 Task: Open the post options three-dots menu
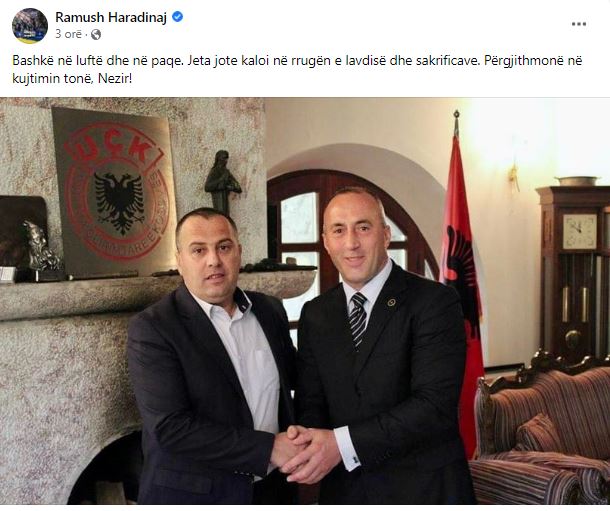578,24
